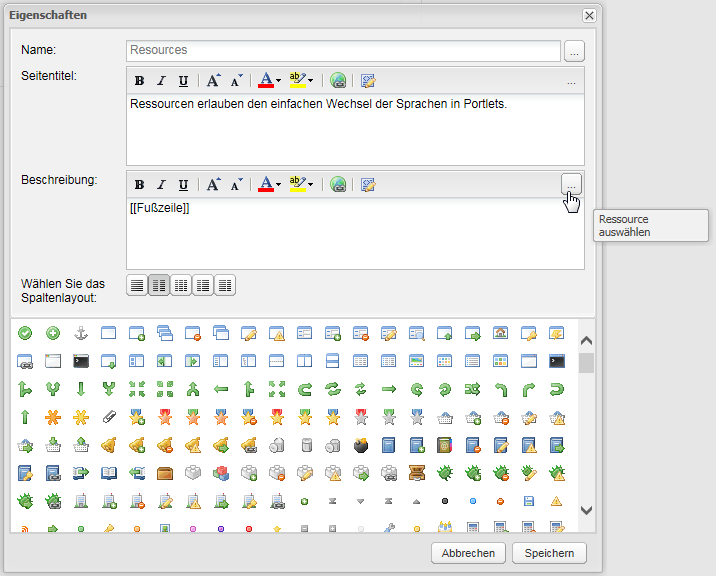Insert hyperlink via Beschreibung globe icon
This screenshot has height=576, width=716.
(338, 185)
